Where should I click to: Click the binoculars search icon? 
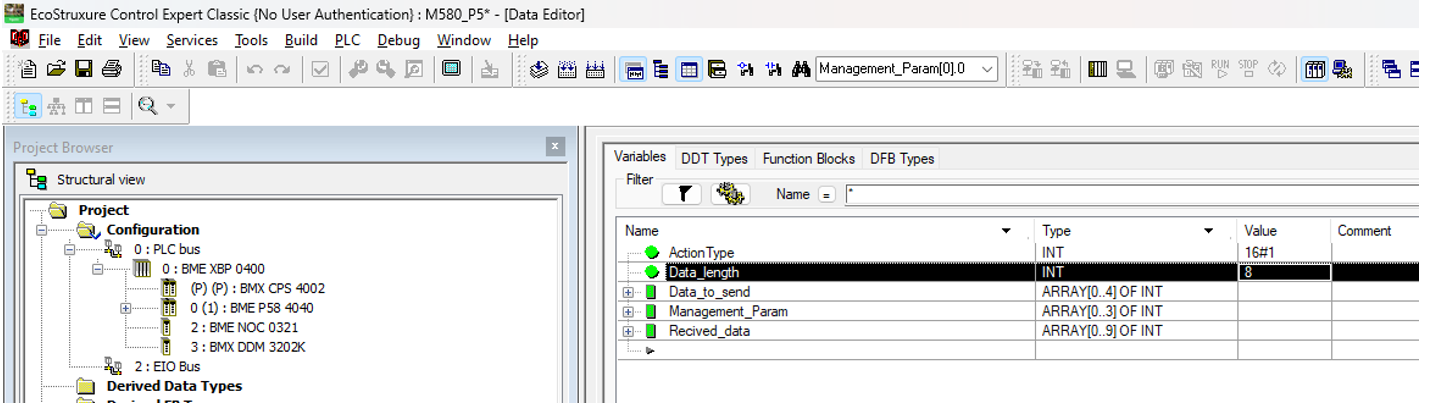point(800,69)
